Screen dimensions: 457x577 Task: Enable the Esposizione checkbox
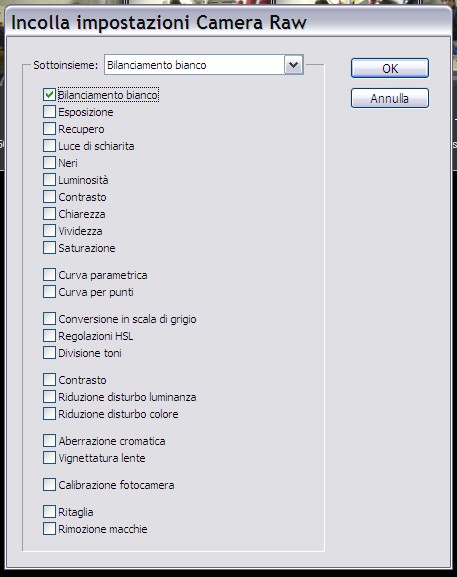pos(49,111)
